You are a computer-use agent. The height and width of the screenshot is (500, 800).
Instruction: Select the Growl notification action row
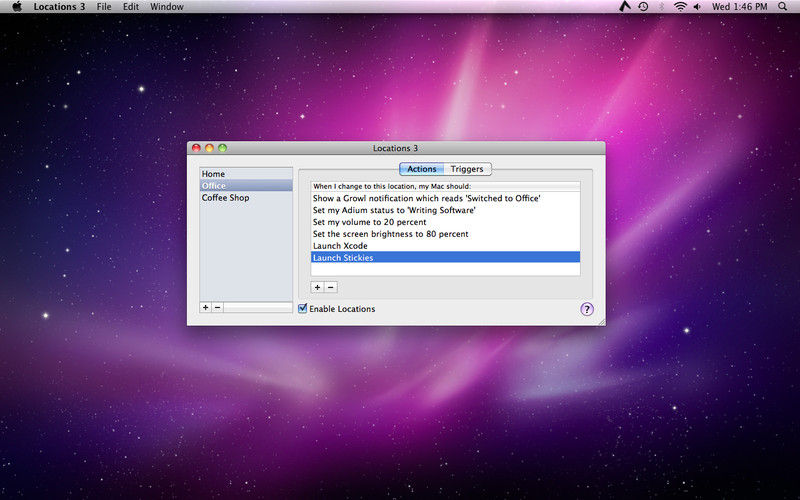click(445, 198)
